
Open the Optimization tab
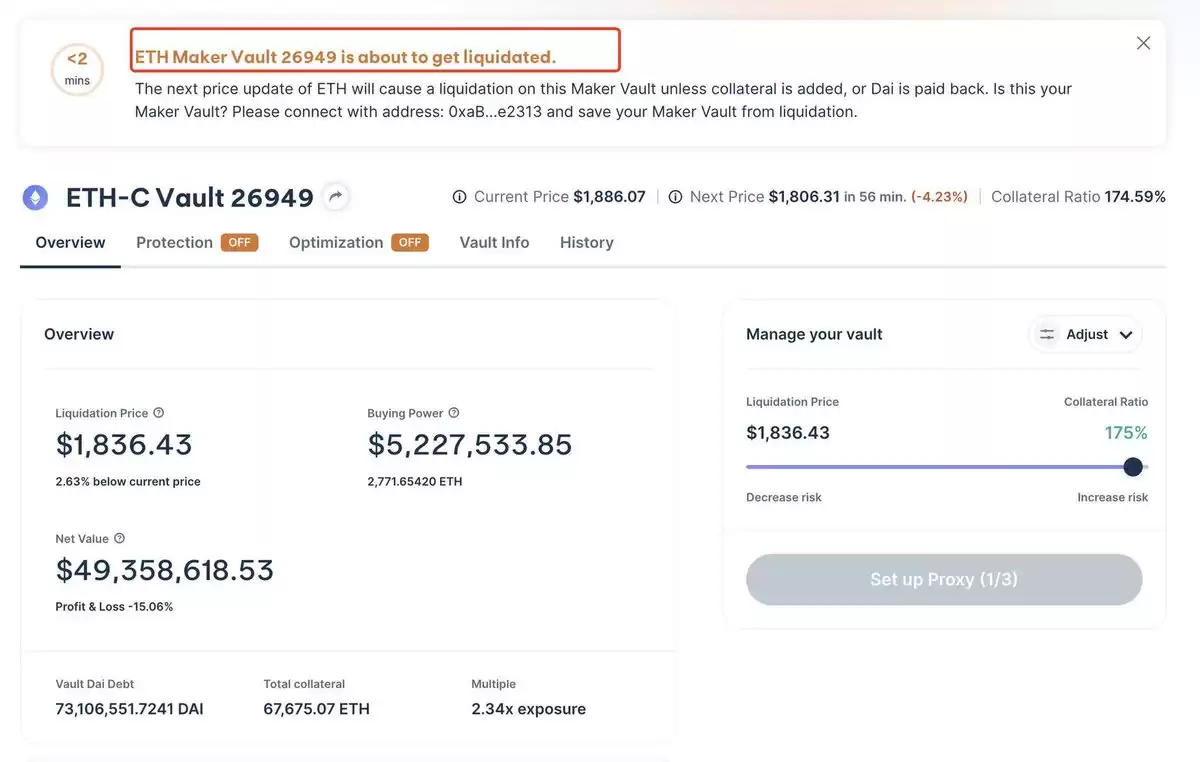[336, 243]
